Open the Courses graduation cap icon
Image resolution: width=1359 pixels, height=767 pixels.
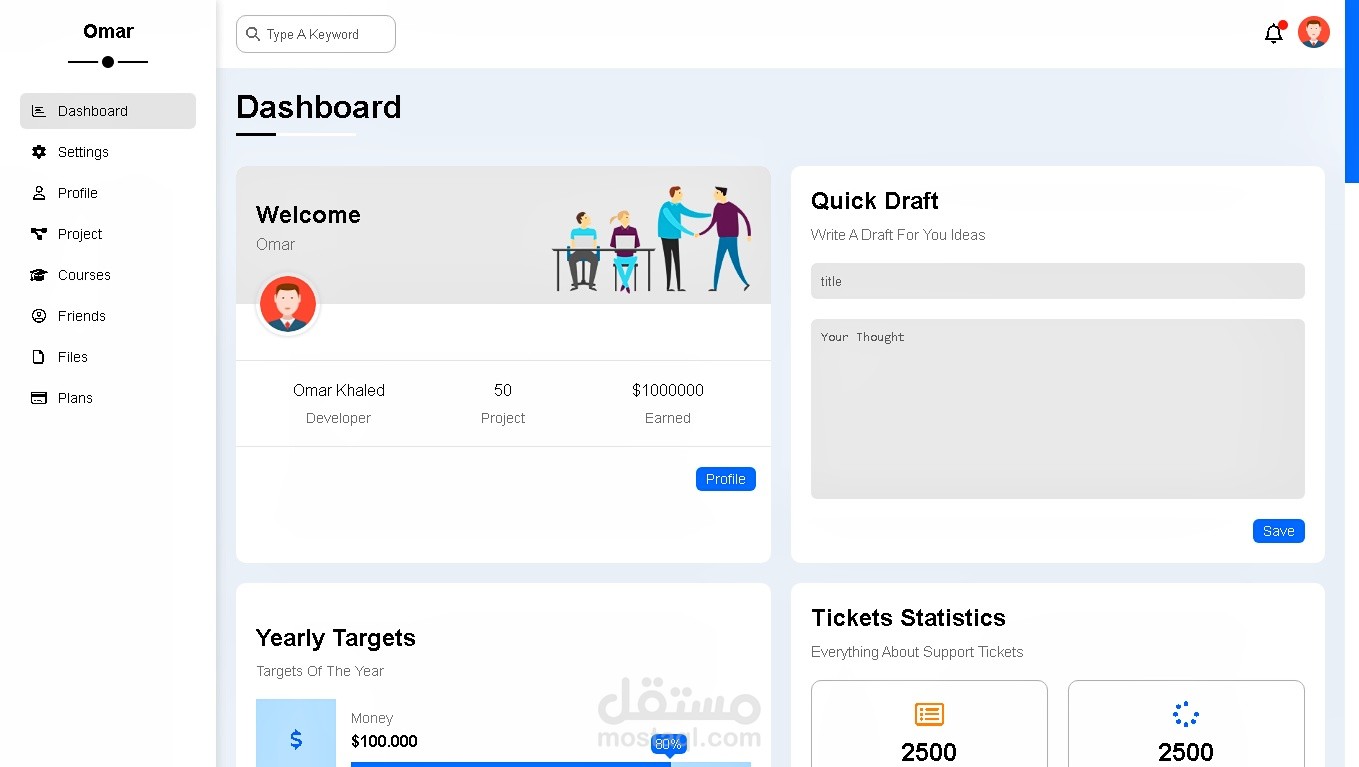pyautogui.click(x=37, y=274)
